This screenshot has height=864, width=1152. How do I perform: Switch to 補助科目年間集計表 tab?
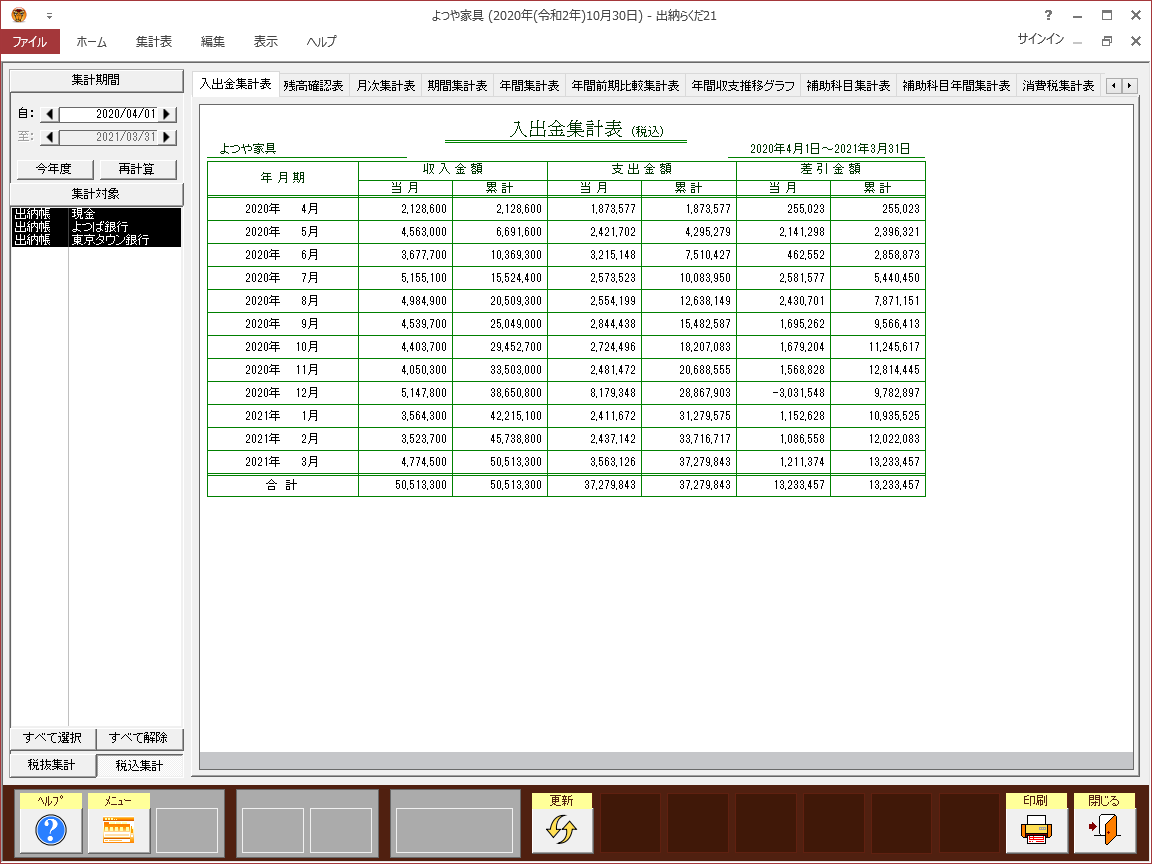click(957, 86)
